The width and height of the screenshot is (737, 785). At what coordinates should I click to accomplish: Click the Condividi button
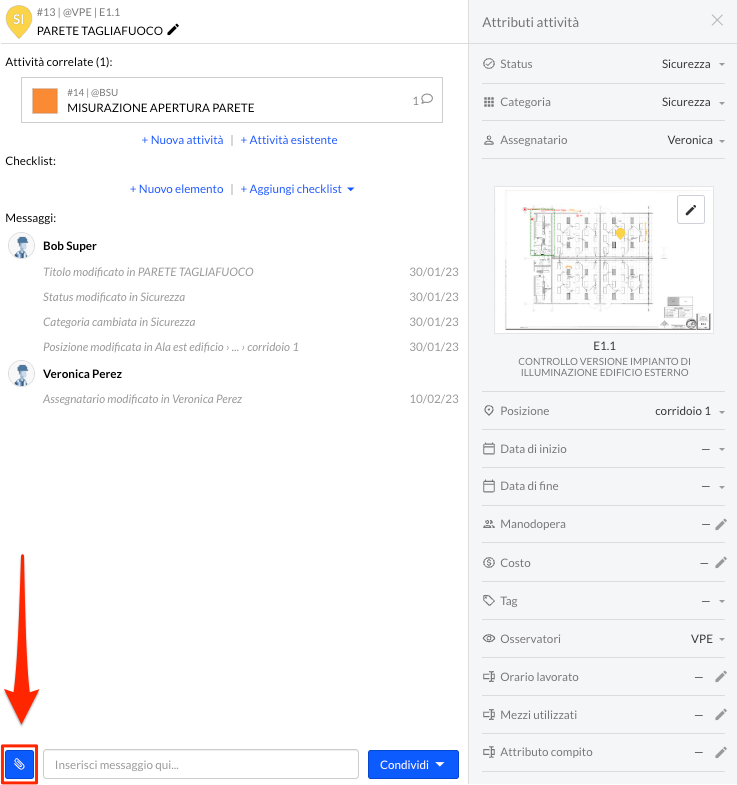click(x=413, y=764)
